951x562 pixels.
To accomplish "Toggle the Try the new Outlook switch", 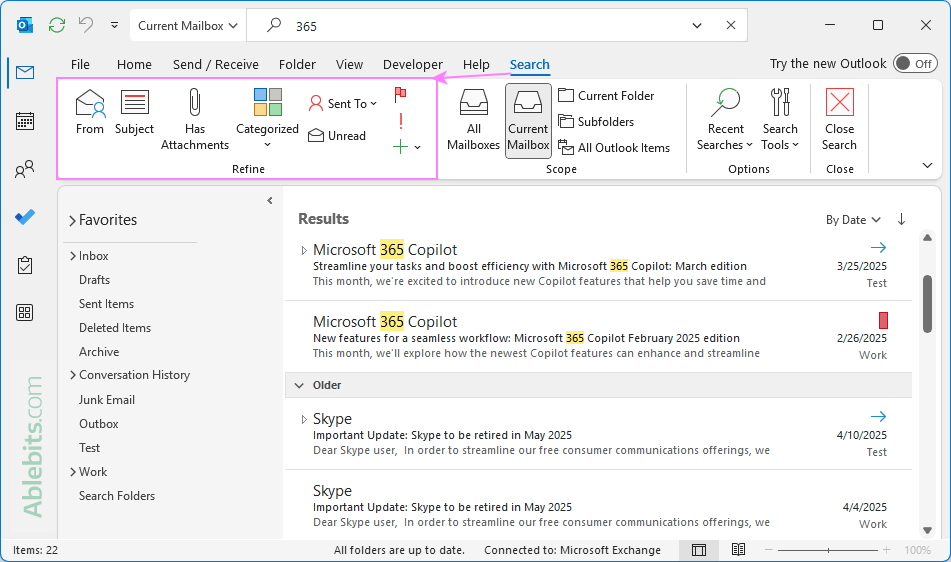I will [x=914, y=64].
